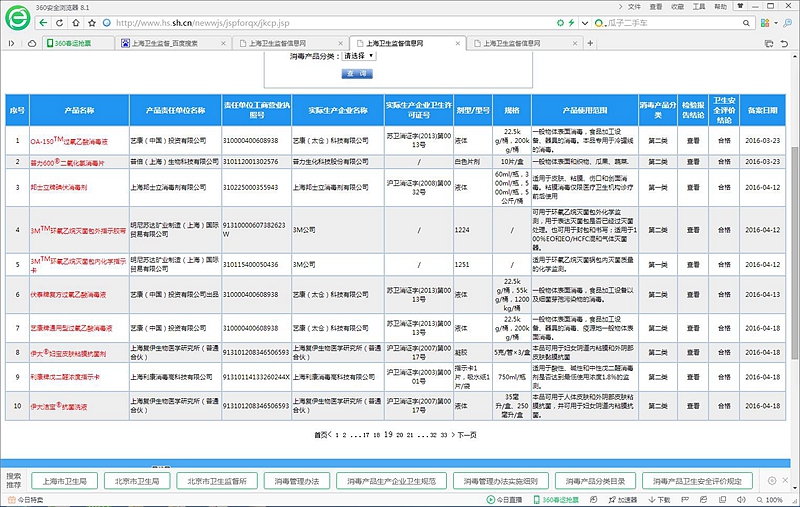The width and height of the screenshot is (800, 507).
Task: Click the search magnifier in search box
Action: [x=746, y=23]
